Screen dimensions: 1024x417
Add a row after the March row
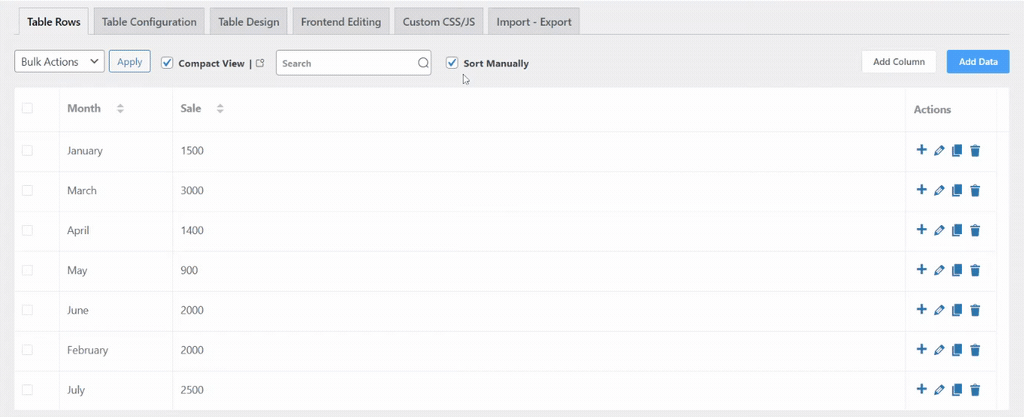[921, 190]
